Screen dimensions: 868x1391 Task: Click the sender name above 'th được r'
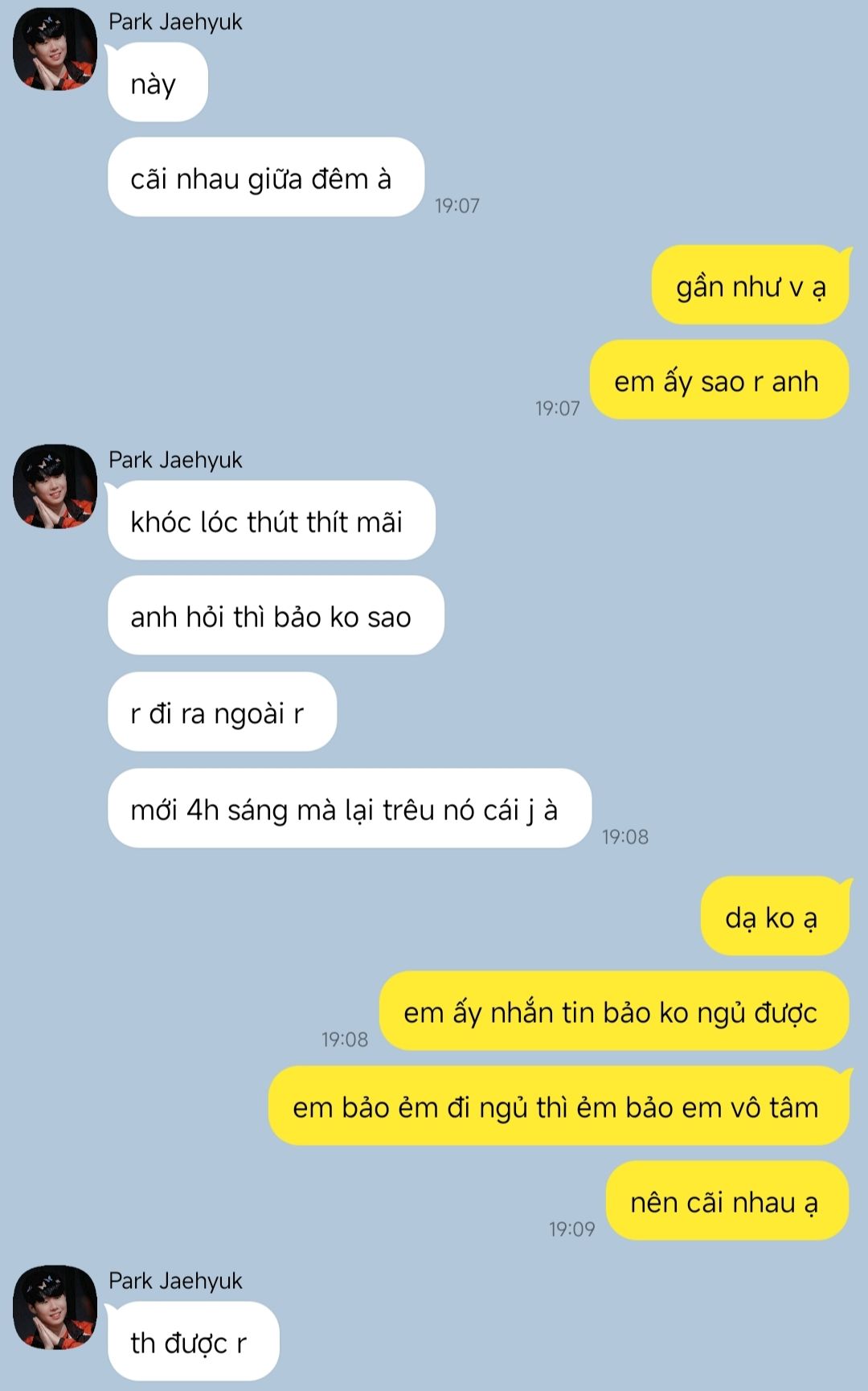[175, 1281]
